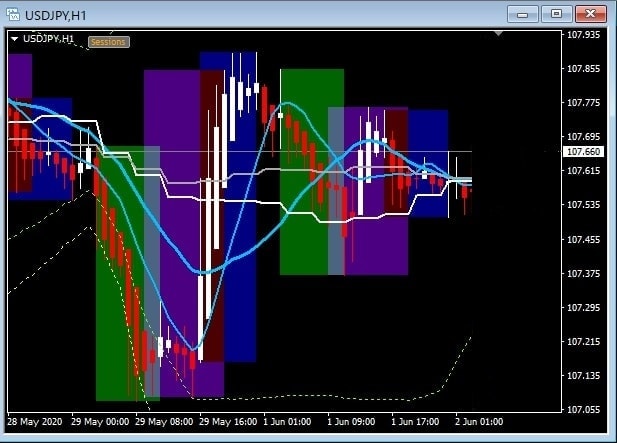The width and height of the screenshot is (617, 443).
Task: Expand the USDJPY,H1 chart dropdown triangle
Action: click(14, 38)
